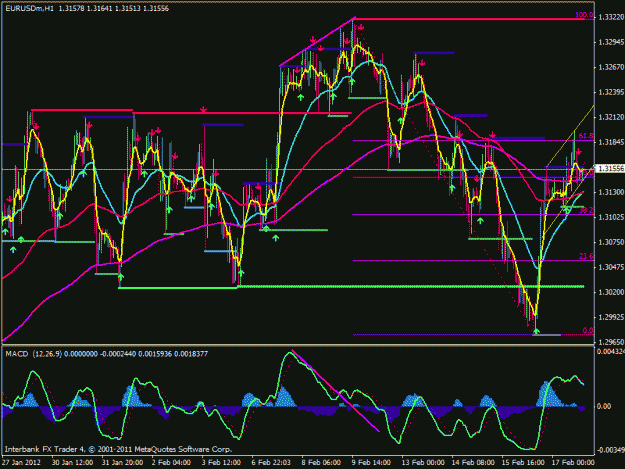The image size is (625, 469).
Task: Click the 1.33220 price axis label
Action: (611, 17)
